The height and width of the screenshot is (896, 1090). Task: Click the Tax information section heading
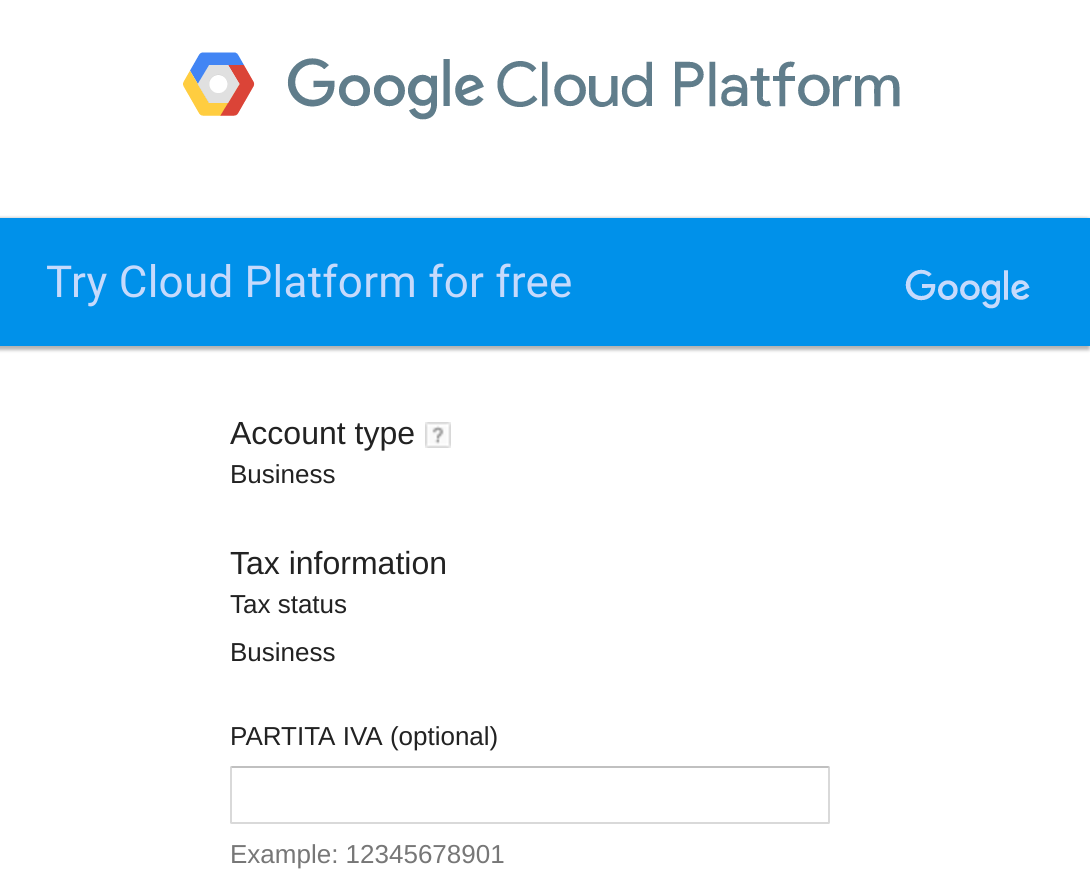coord(338,563)
